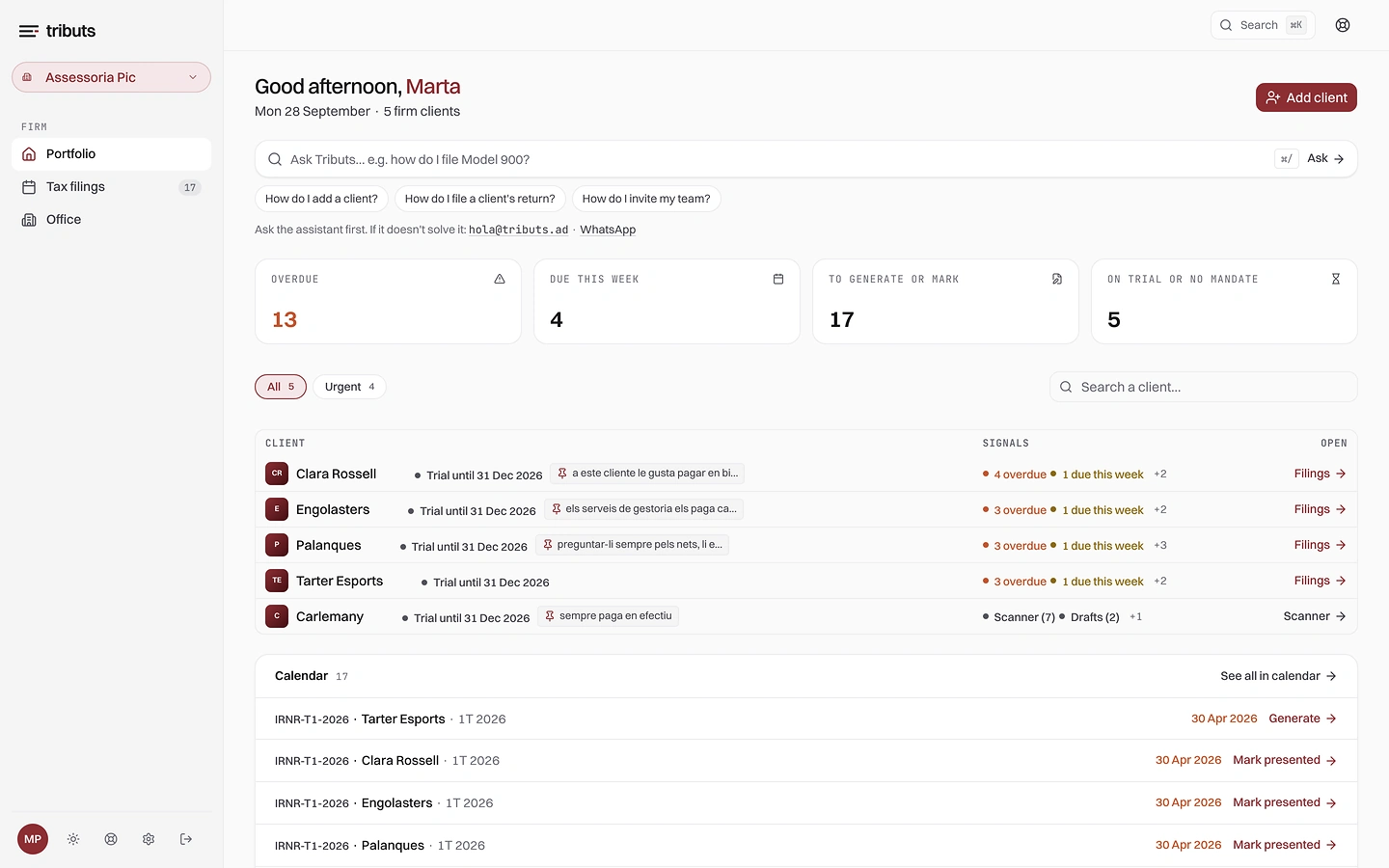This screenshot has width=1389, height=868.
Task: Click the Due This Week calendar icon
Action: [x=778, y=279]
